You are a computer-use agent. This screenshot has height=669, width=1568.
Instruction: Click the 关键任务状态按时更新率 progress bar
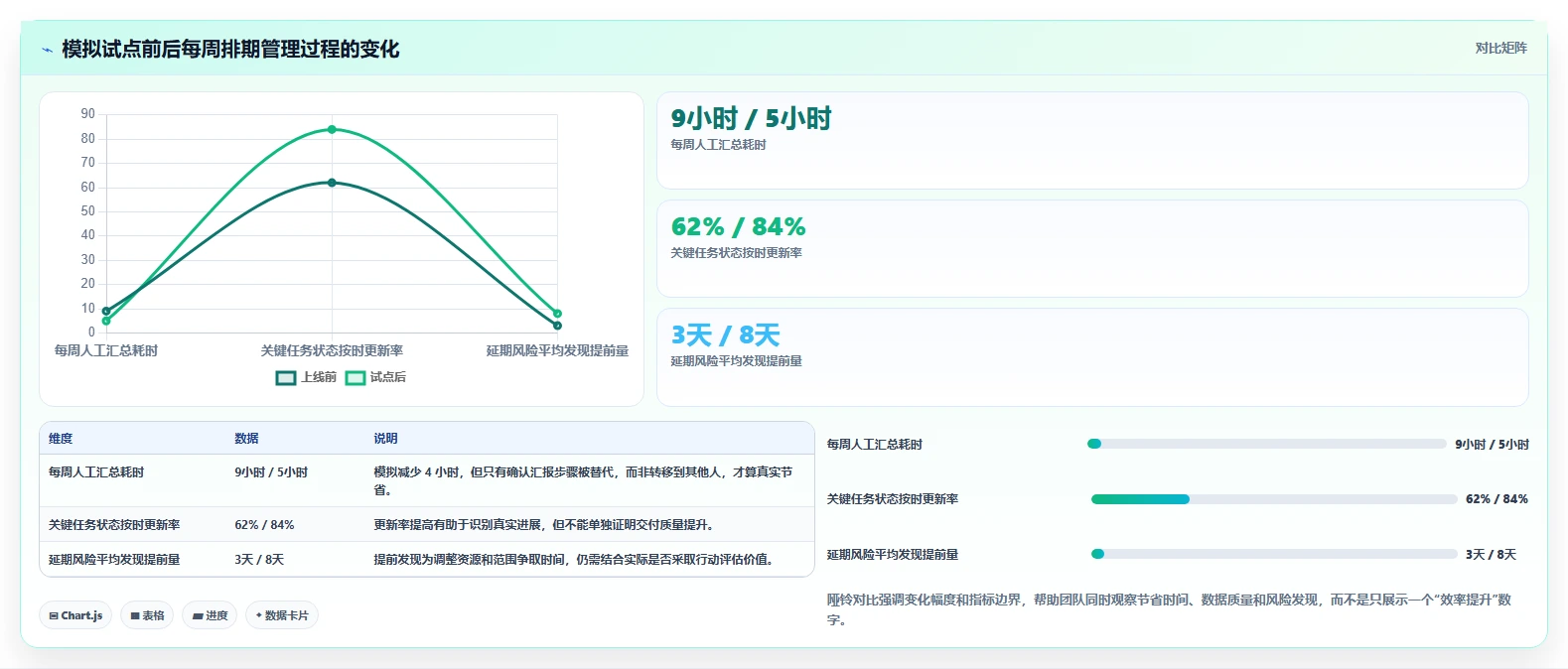pos(1274,499)
